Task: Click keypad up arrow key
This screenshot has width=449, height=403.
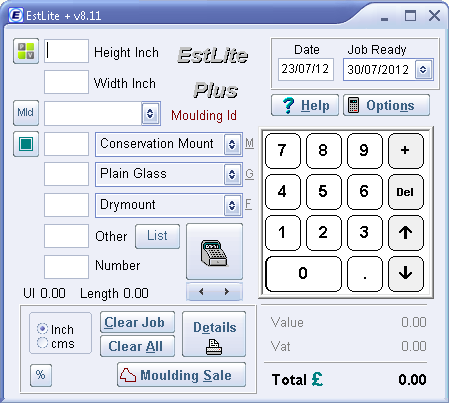Action: [x=406, y=232]
